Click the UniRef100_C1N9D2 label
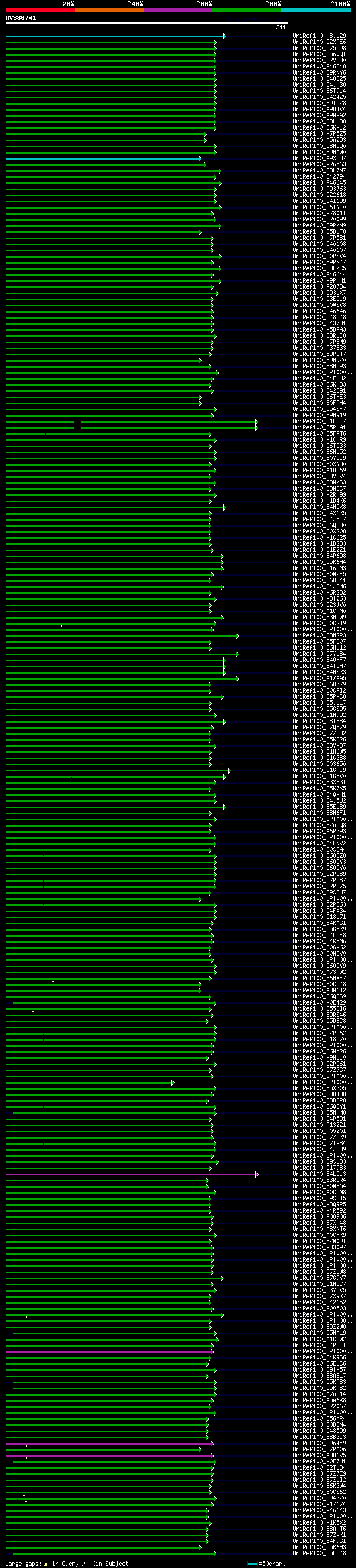The width and height of the screenshot is (356, 1568). (319, 715)
